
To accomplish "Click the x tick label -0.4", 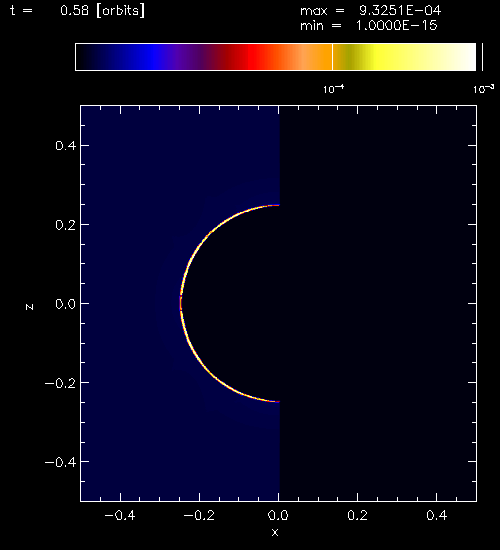I will coord(120,515).
